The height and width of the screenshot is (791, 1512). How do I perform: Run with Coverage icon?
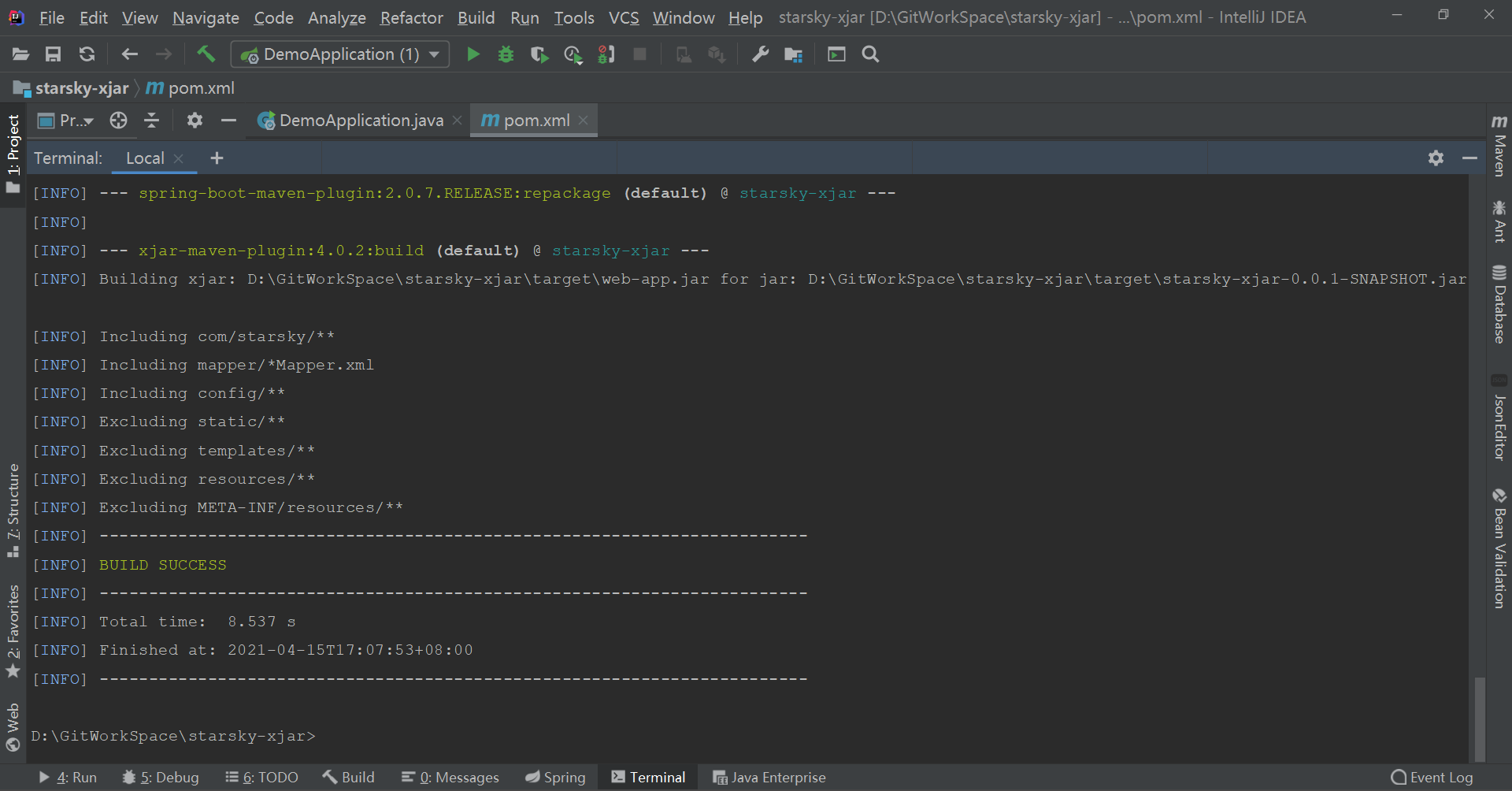tap(539, 54)
